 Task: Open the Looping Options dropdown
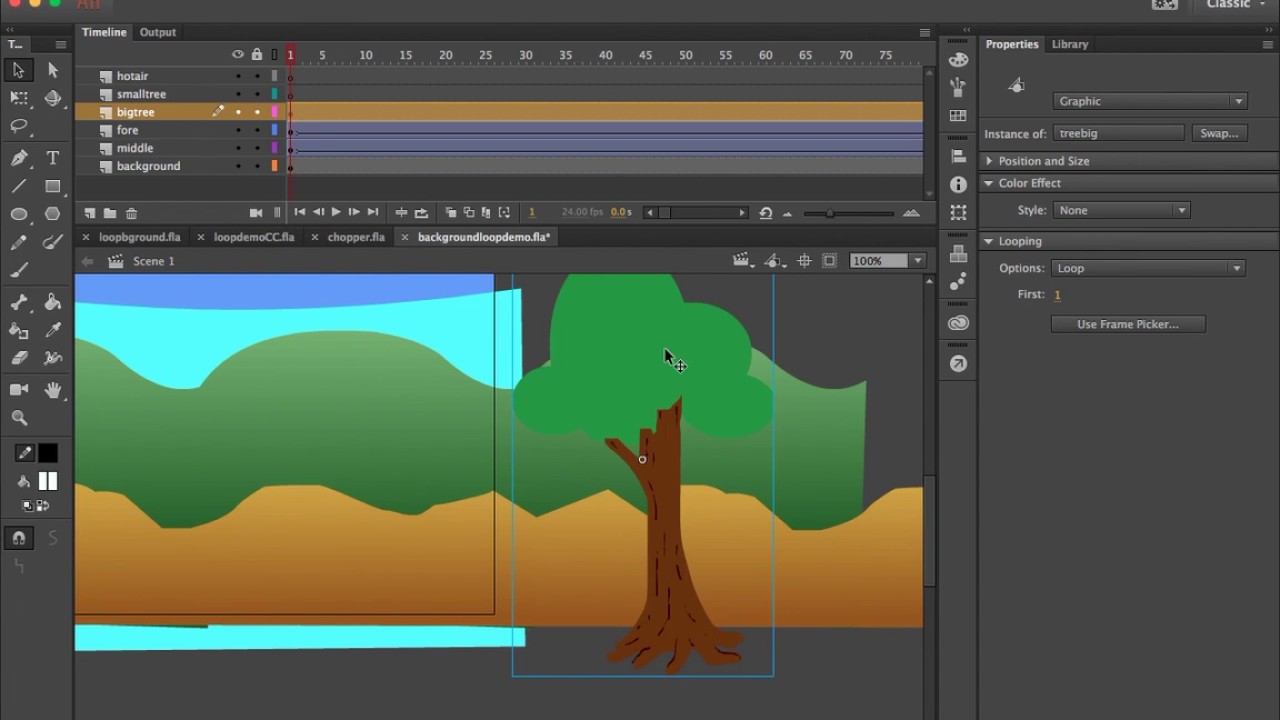1148,268
